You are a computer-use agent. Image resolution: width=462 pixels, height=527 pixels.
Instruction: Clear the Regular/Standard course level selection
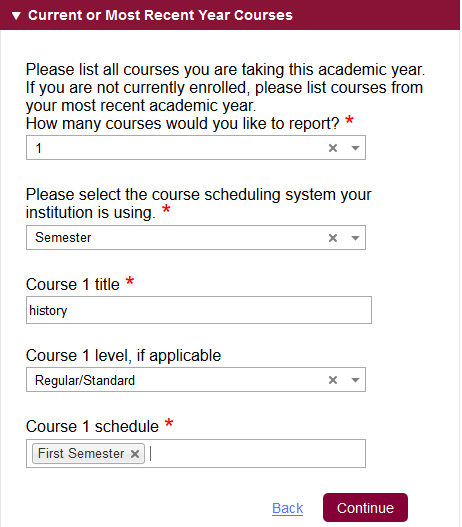click(333, 380)
